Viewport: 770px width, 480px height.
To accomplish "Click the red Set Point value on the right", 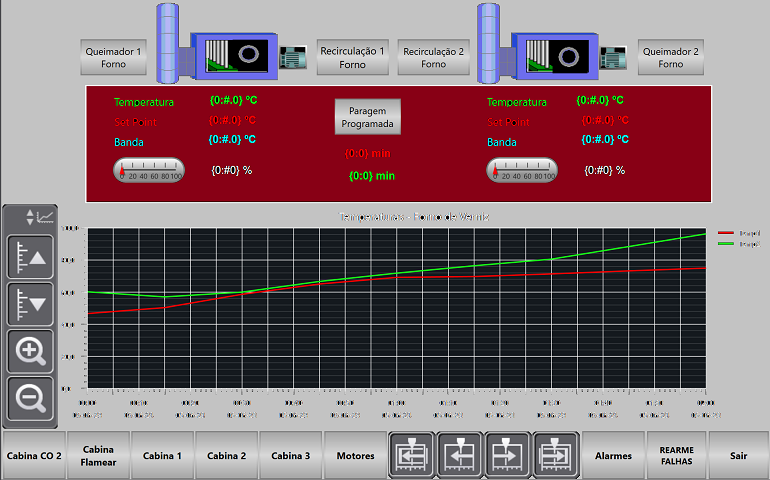I will [604, 120].
